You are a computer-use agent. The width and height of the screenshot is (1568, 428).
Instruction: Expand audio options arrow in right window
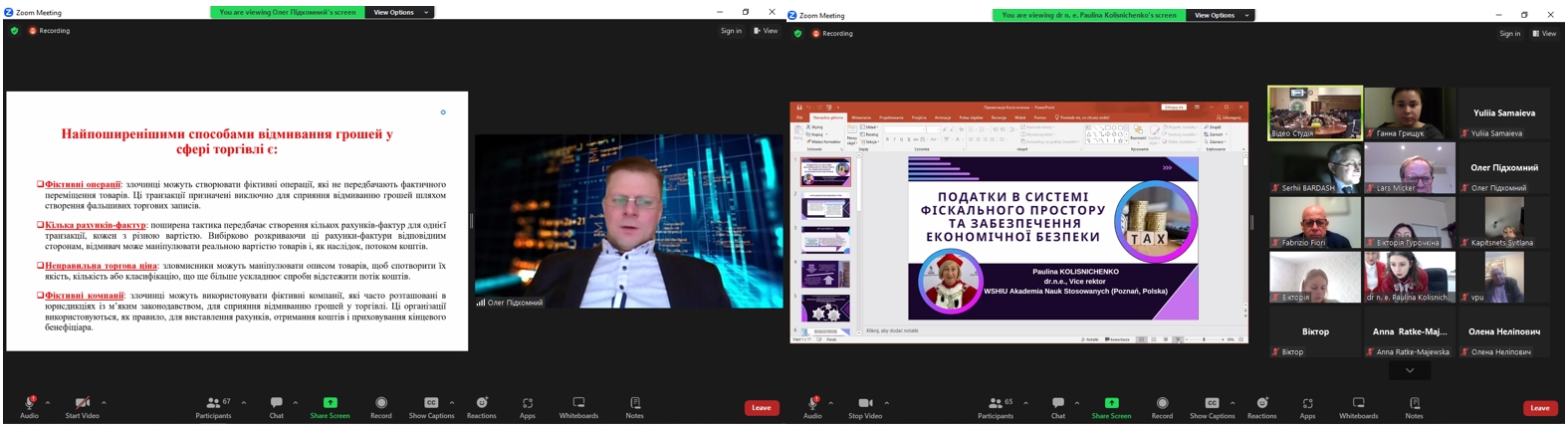tap(830, 403)
